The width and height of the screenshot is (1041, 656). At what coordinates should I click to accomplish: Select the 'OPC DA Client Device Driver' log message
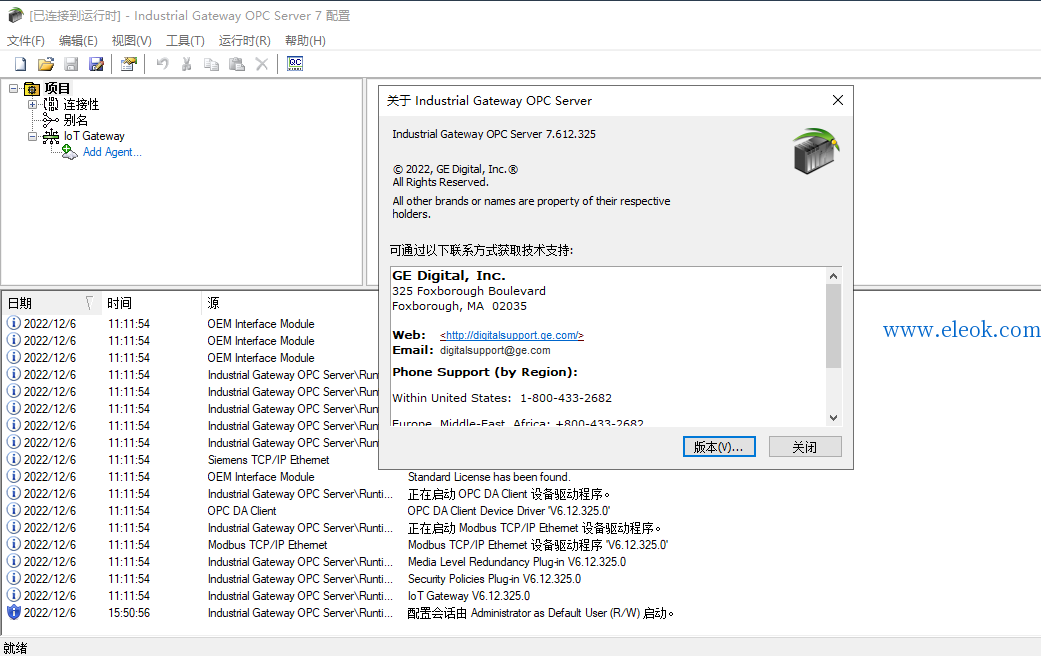point(509,511)
